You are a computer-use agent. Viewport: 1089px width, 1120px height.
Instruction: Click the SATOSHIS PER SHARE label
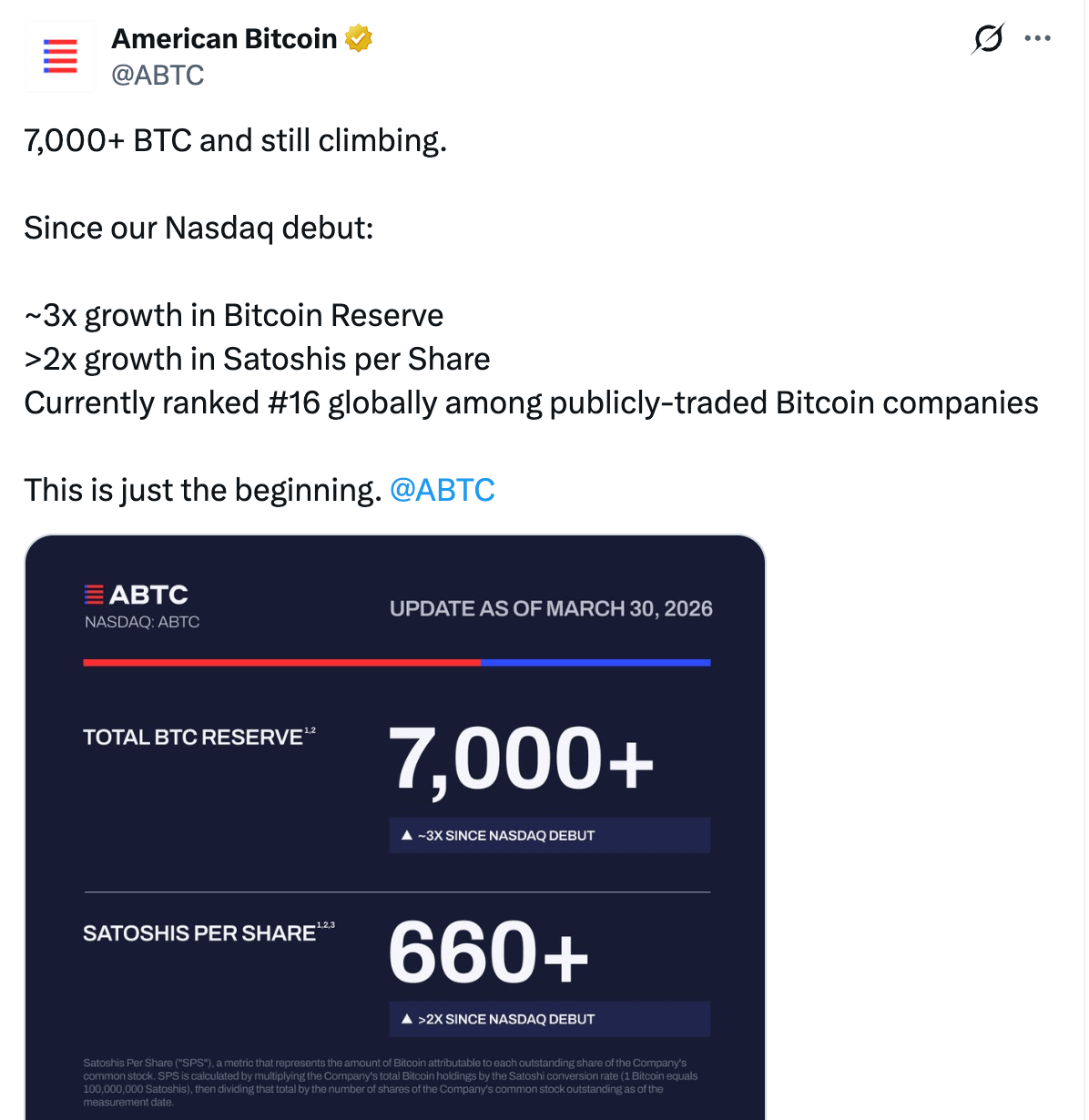point(199,933)
